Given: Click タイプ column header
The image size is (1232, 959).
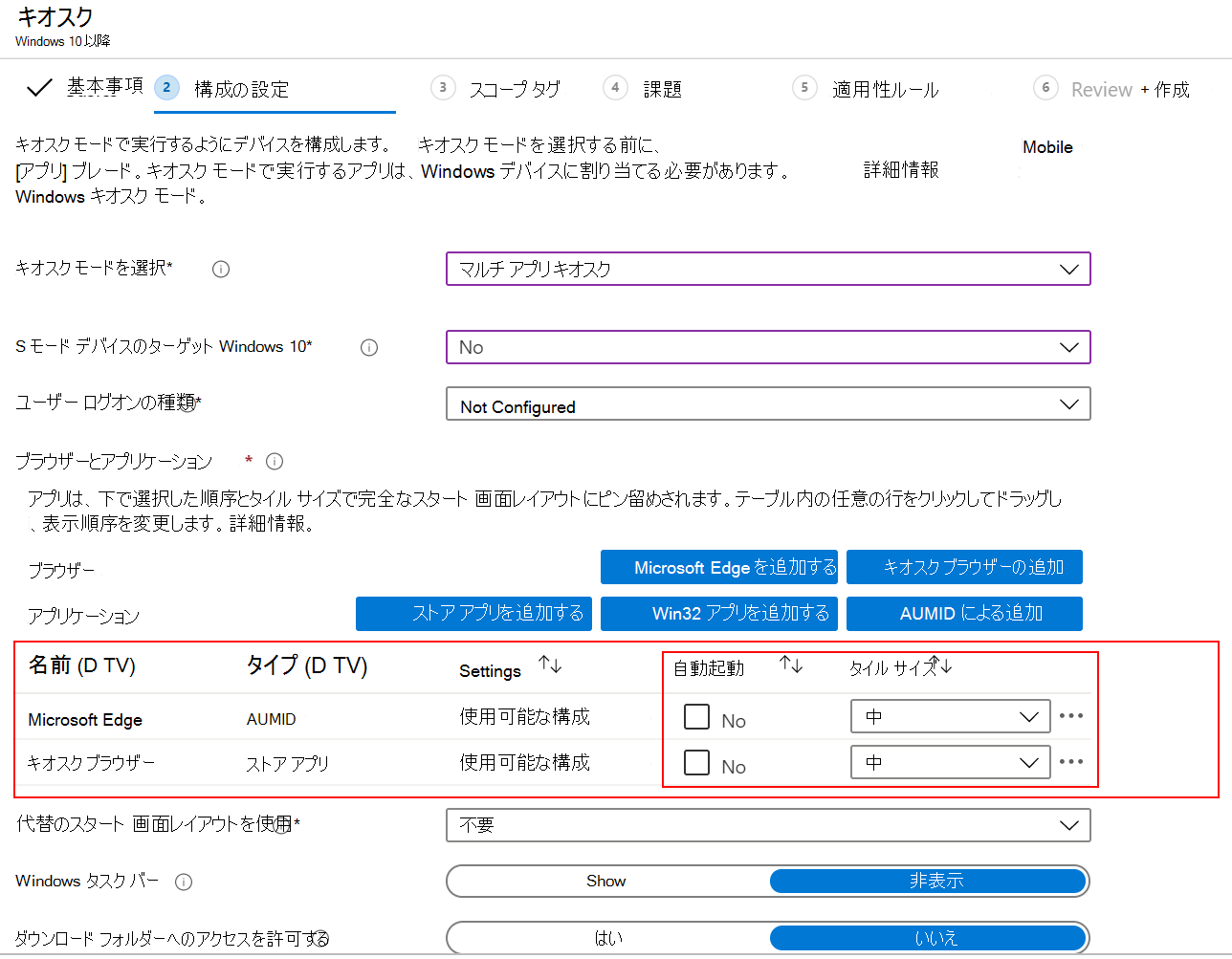Looking at the screenshot, I should tap(307, 665).
